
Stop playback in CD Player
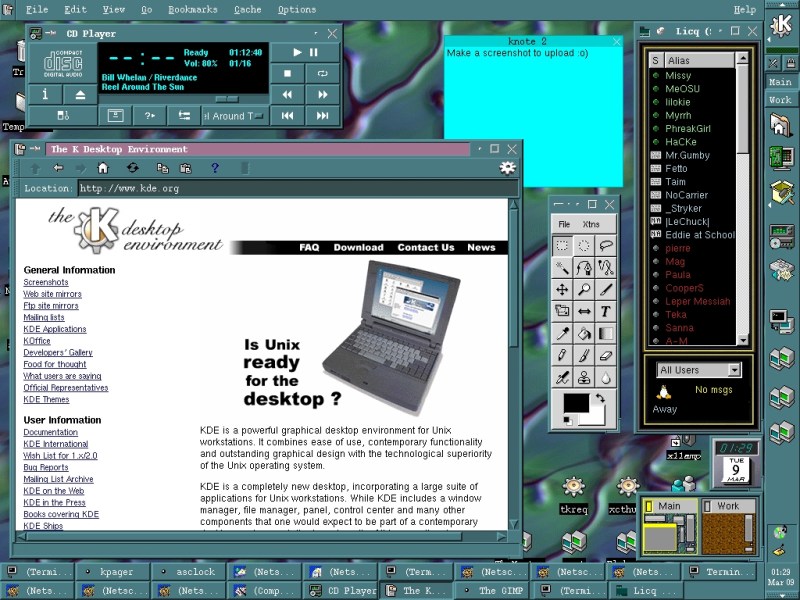(287, 73)
